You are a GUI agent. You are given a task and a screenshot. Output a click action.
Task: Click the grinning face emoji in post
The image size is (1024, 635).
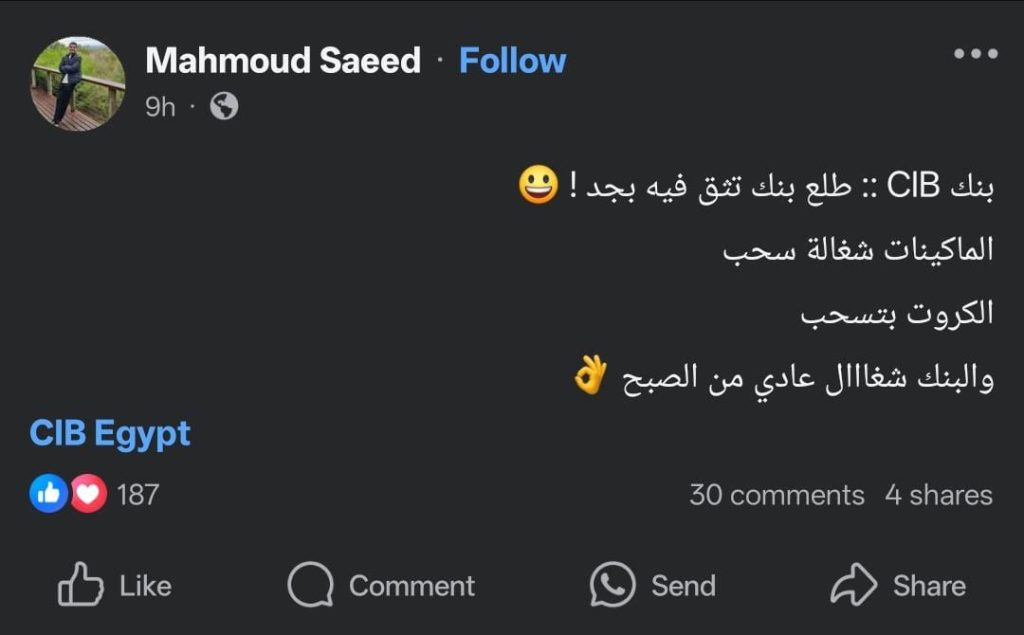tap(538, 187)
